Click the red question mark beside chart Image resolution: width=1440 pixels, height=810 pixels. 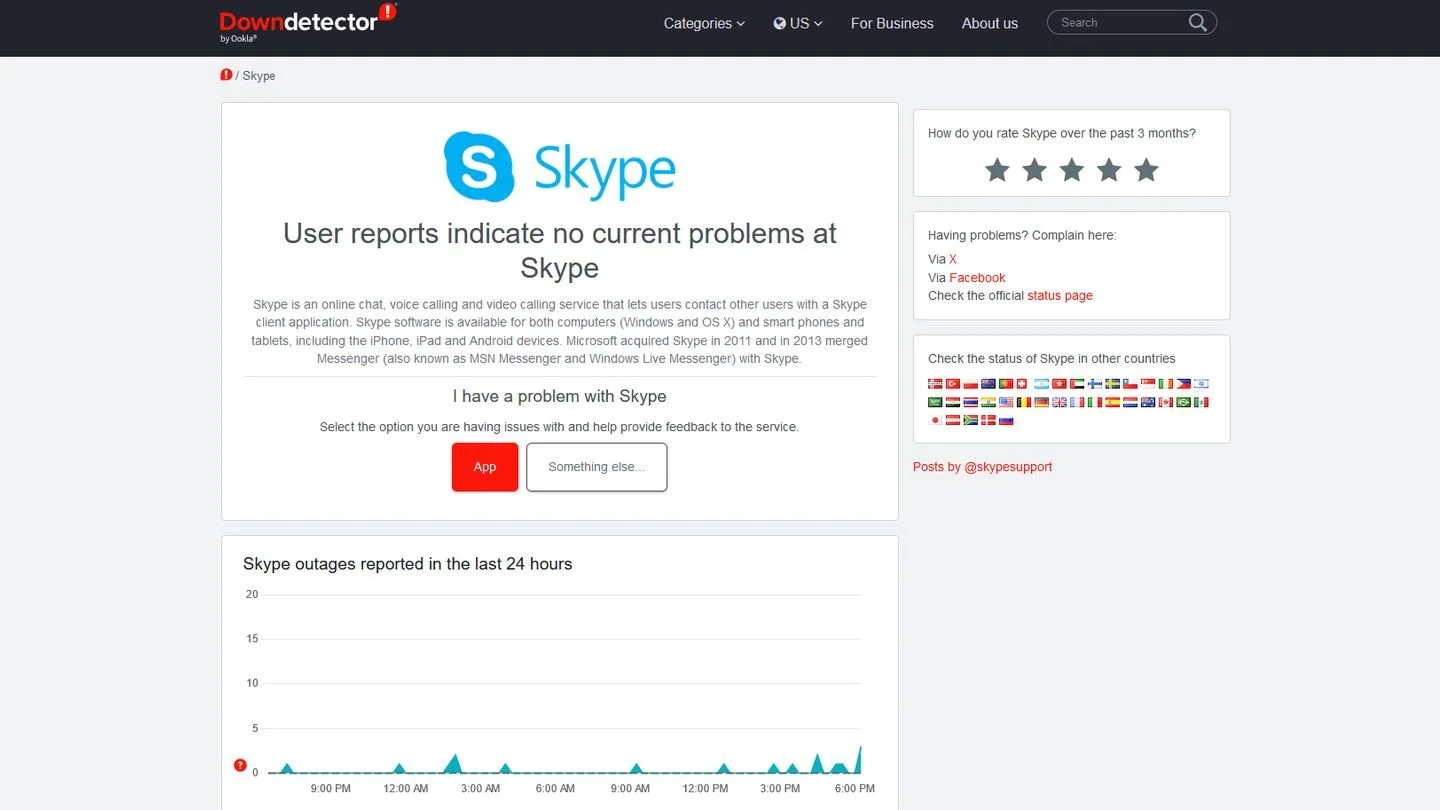click(x=240, y=765)
